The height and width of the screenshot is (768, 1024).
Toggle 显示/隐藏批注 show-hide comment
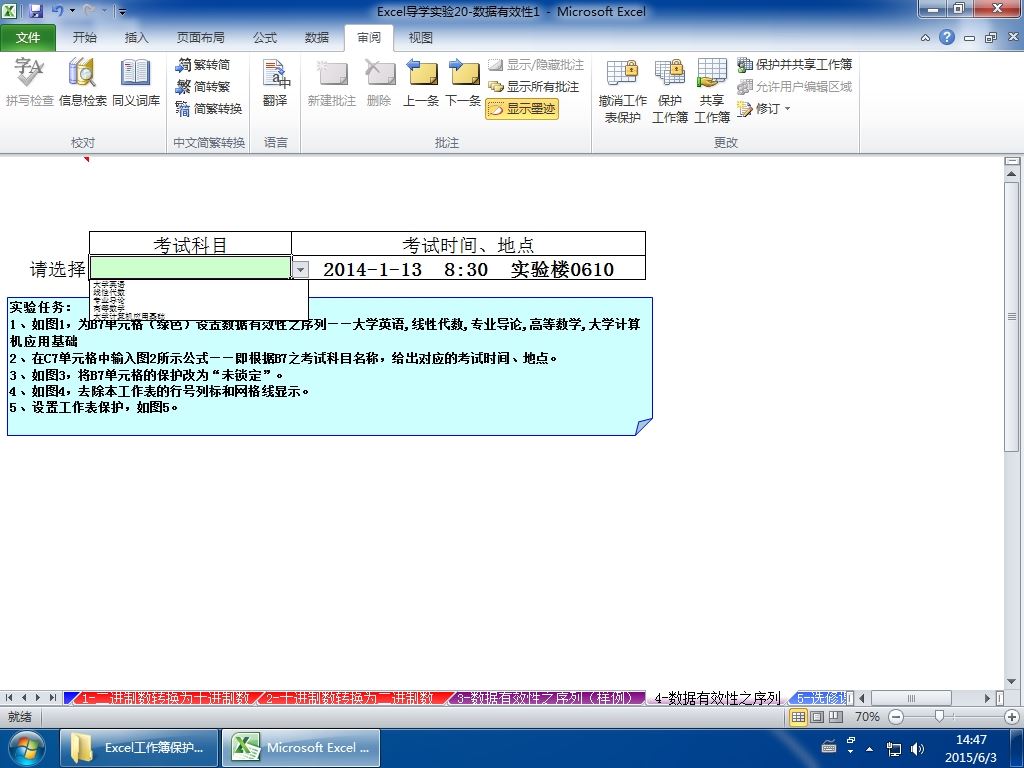coord(536,65)
